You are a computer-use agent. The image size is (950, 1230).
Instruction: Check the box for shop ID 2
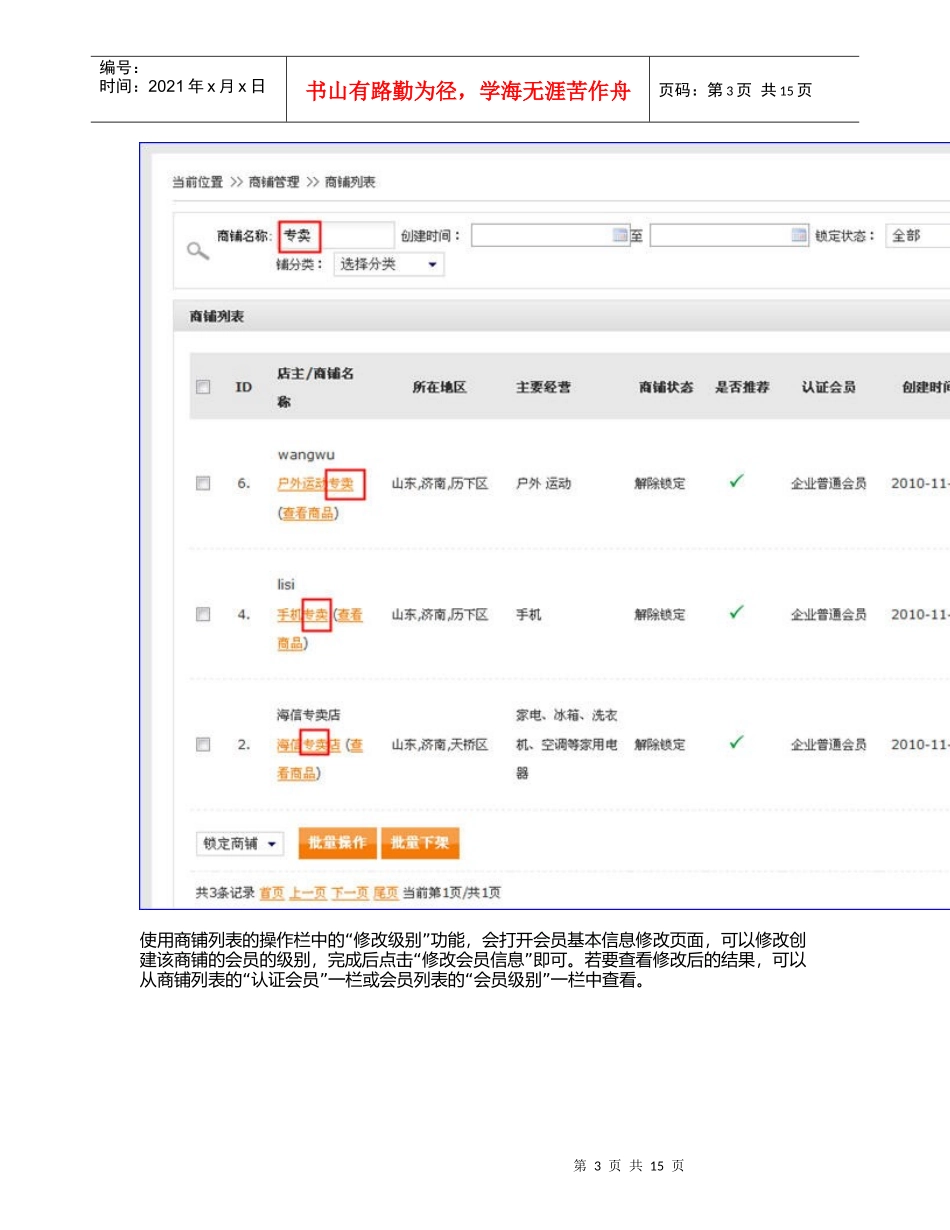(203, 744)
